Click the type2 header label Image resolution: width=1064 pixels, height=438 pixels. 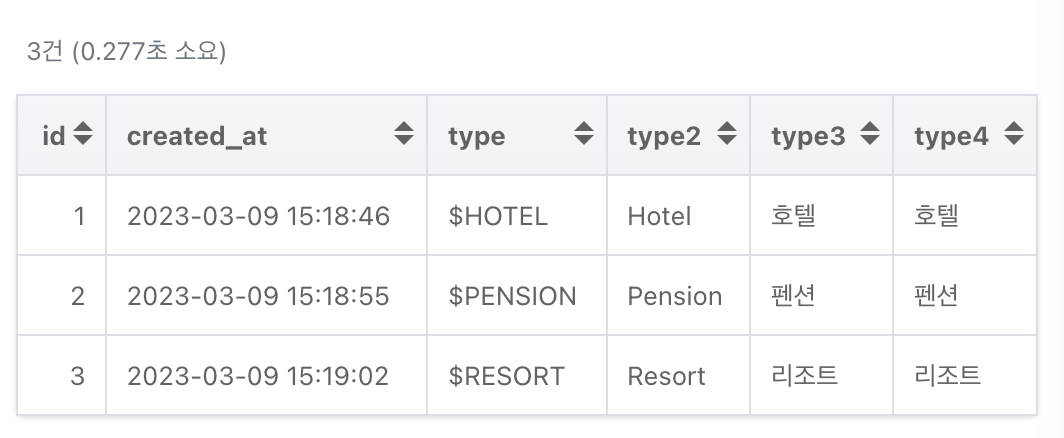click(x=664, y=136)
